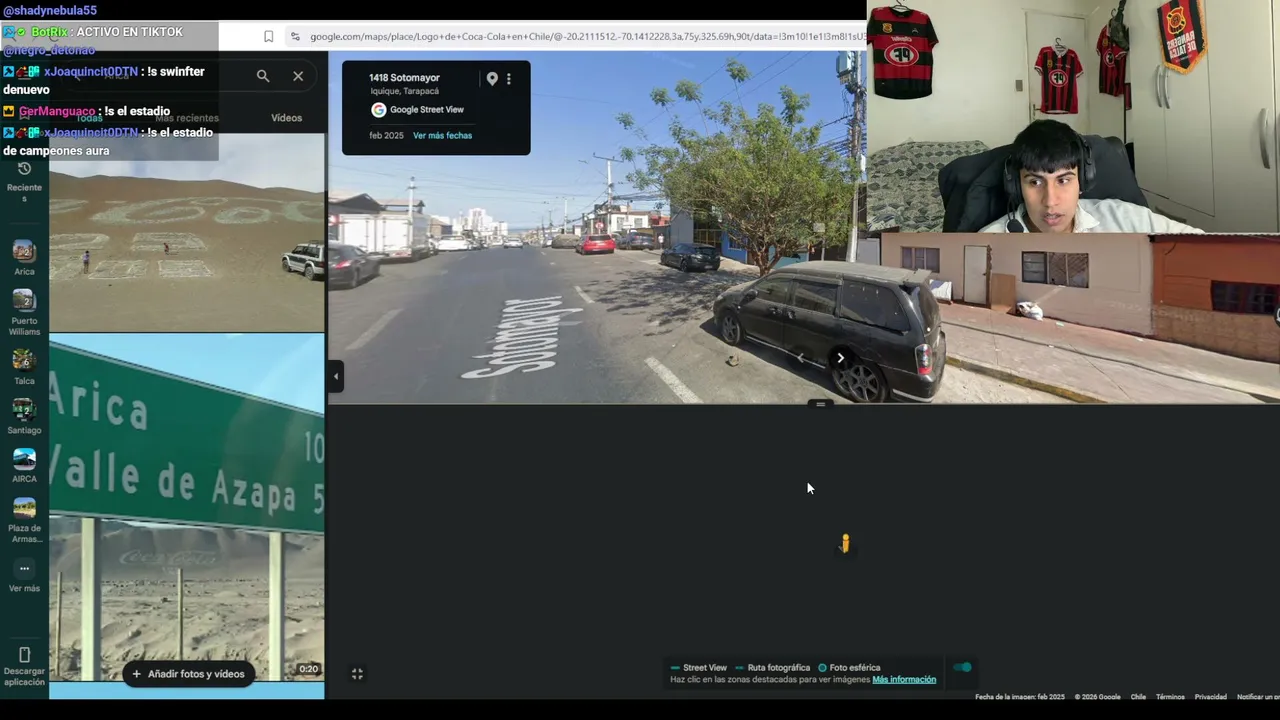
Task: Click the Iquique, Tarapacá location text
Action: 404,91
